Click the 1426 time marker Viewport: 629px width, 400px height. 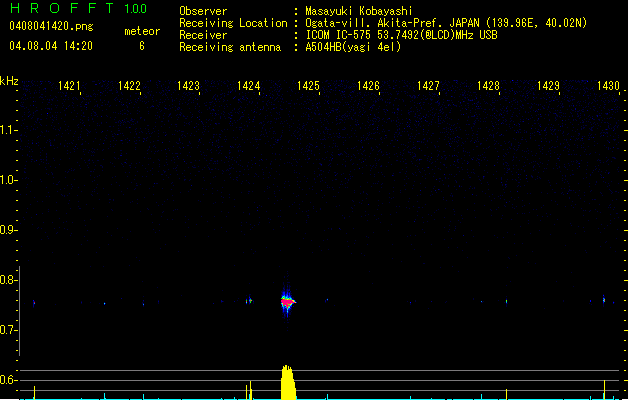point(369,87)
